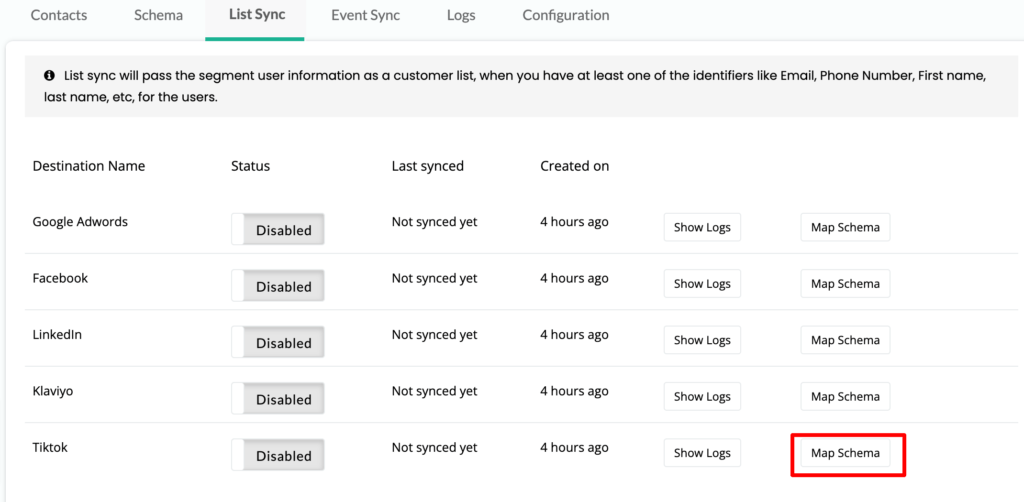Screen dimensions: 1024x502
Task: Open the Configuration tab
Action: click(x=566, y=15)
